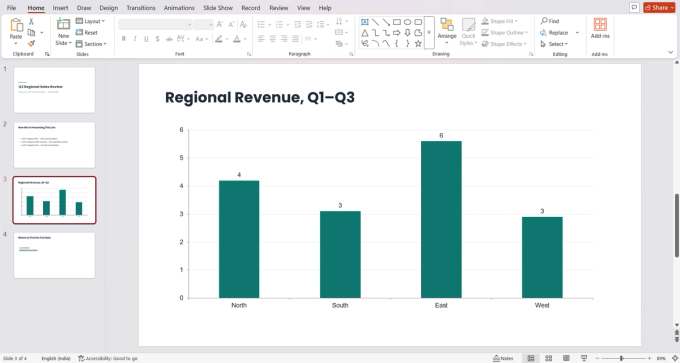Click Clear All Formatting icon
The width and height of the screenshot is (680, 363).
coord(243,24)
